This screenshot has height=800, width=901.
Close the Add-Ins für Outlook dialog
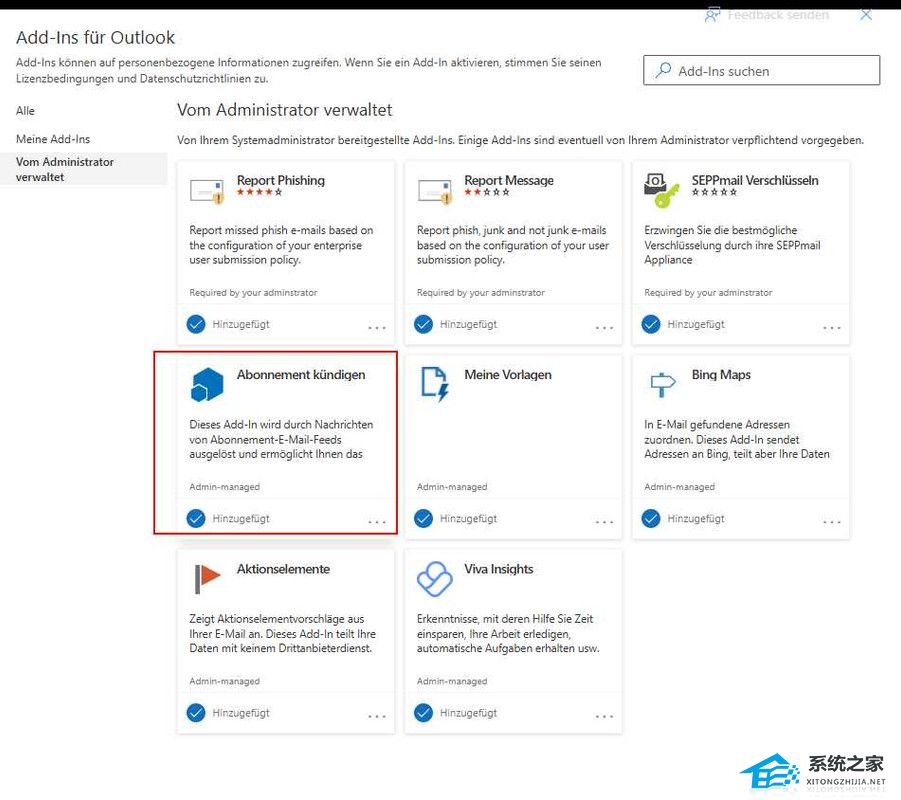866,15
